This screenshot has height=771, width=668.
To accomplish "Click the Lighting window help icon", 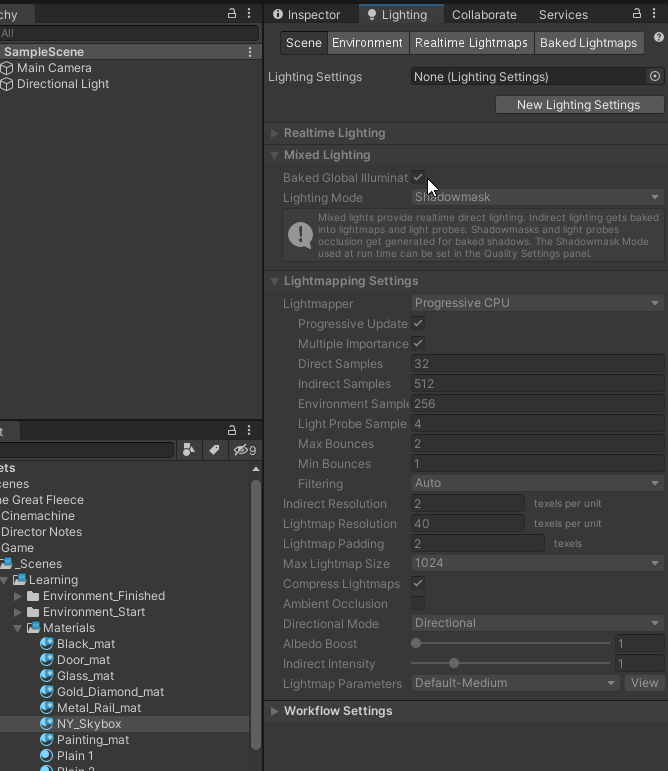I will 659,37.
